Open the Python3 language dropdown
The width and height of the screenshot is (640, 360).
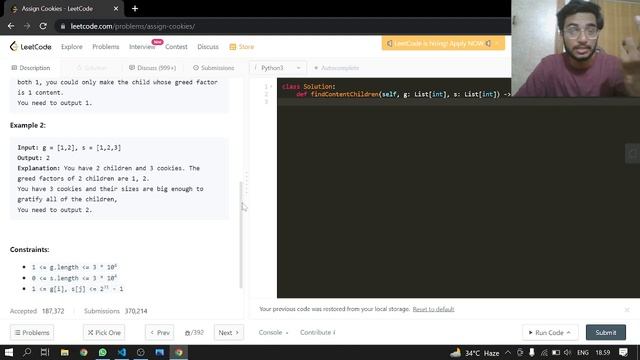pos(277,68)
